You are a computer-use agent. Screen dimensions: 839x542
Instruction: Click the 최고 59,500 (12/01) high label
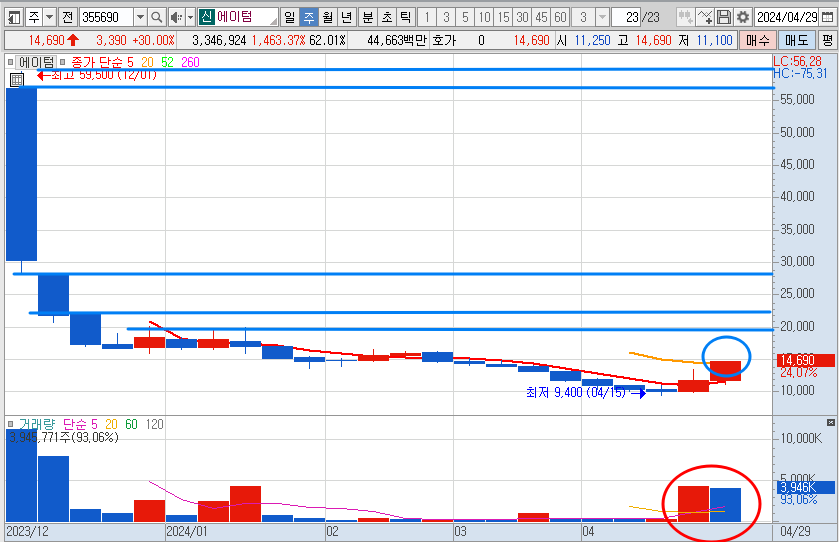(96, 75)
